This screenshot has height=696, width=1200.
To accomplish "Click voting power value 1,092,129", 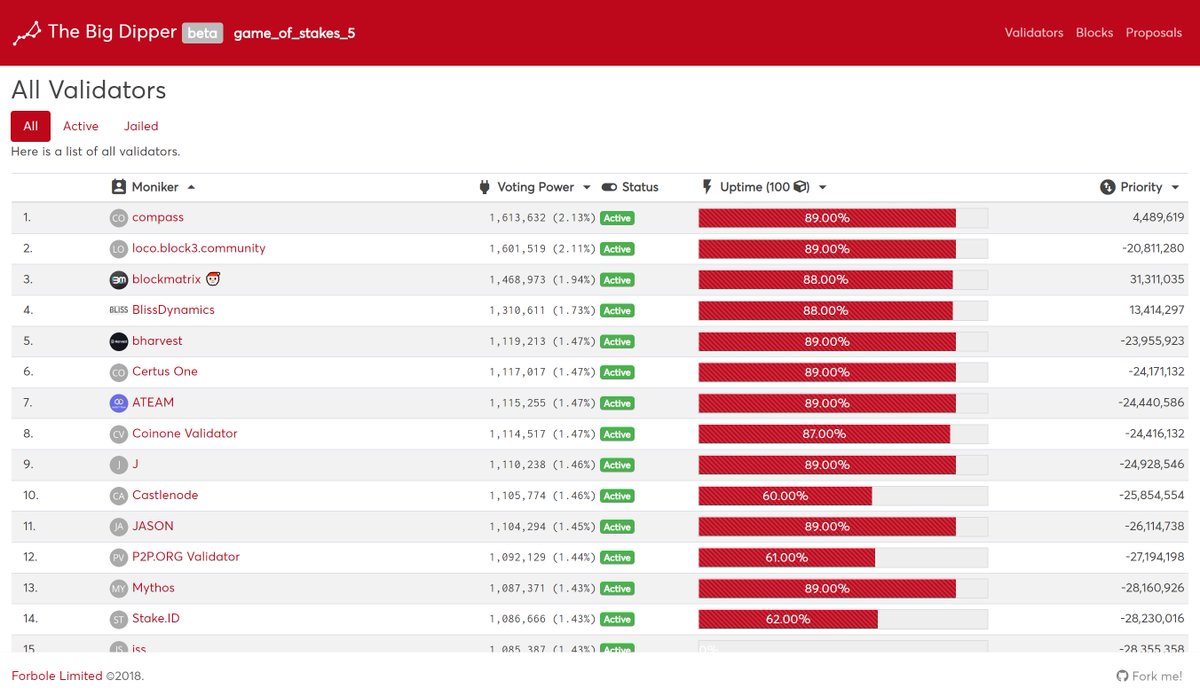I will coord(518,558).
